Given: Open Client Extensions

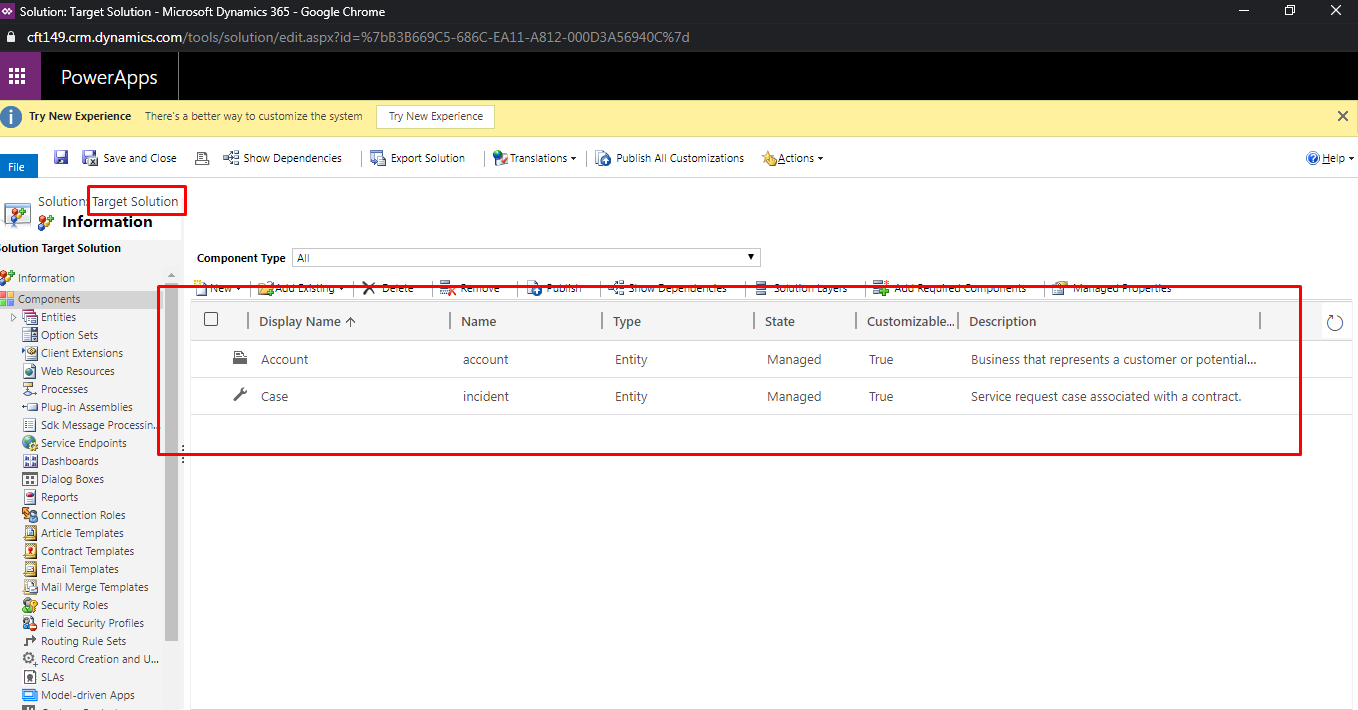Looking at the screenshot, I should [x=82, y=353].
